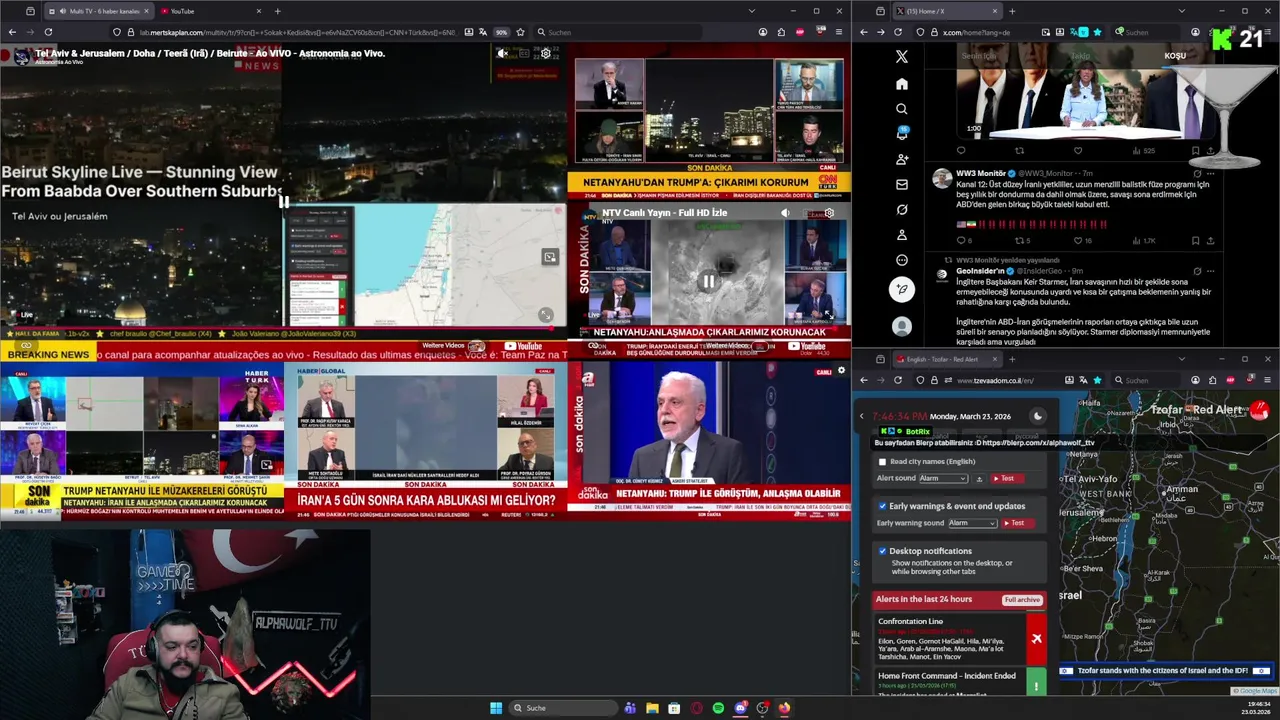Uncheck Early warnings & event end updates

point(882,506)
